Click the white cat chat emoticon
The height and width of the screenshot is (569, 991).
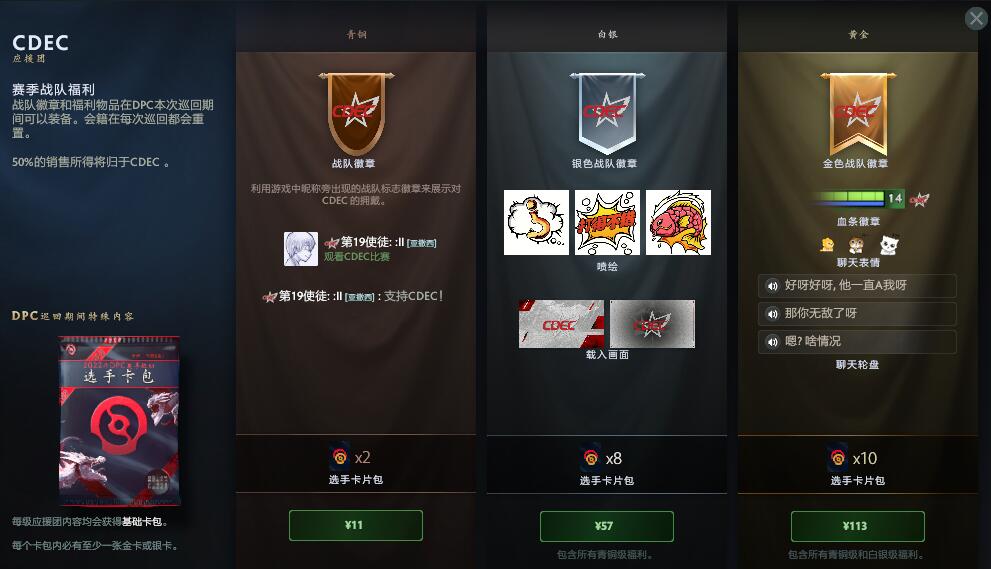coord(889,244)
